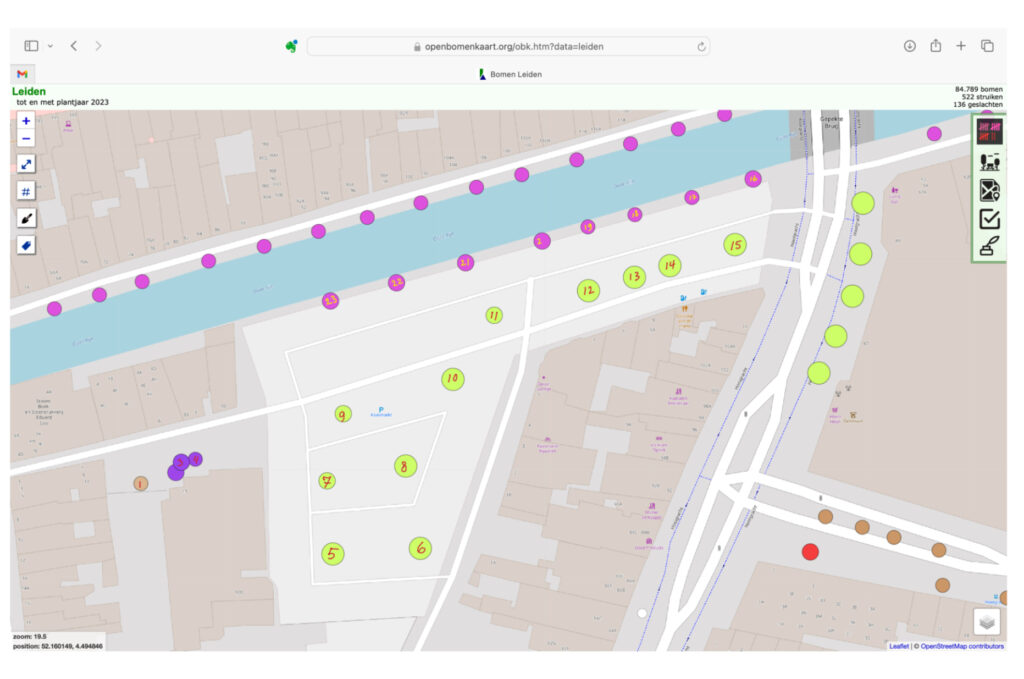Open the Leaflet attribution link
Image resolution: width=1024 pixels, height=679 pixels.
tap(899, 646)
